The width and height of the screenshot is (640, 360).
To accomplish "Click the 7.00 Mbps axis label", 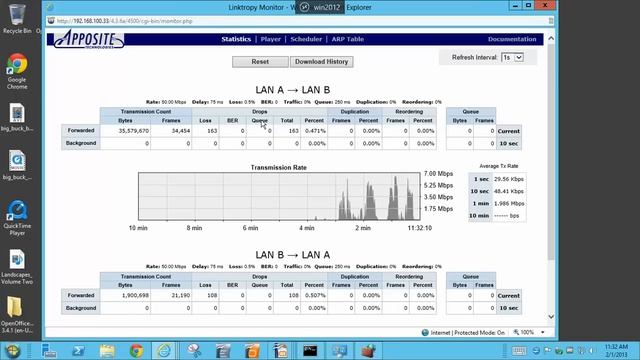I will 438,173.
